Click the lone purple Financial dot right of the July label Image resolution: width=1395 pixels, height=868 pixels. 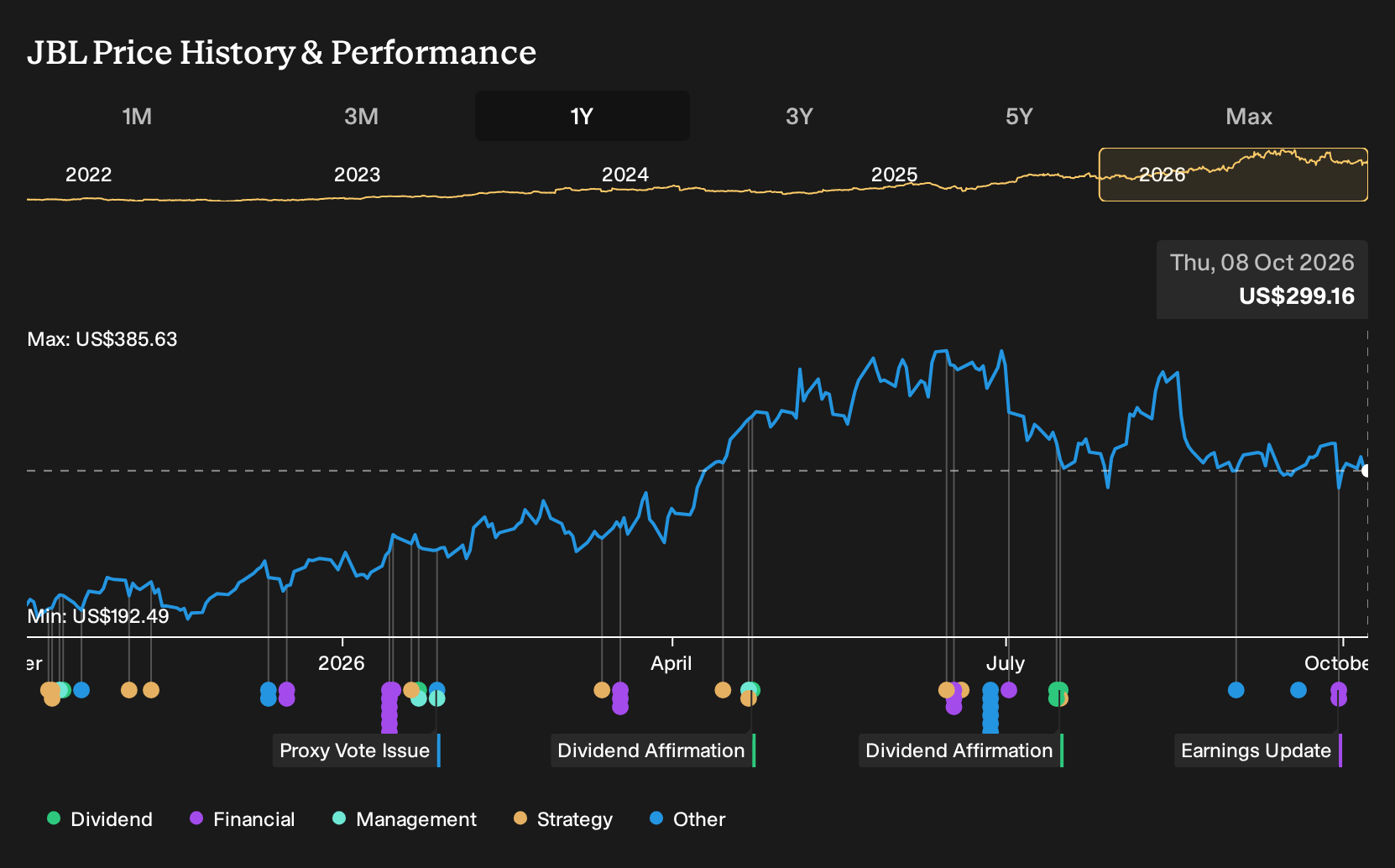(x=1009, y=690)
